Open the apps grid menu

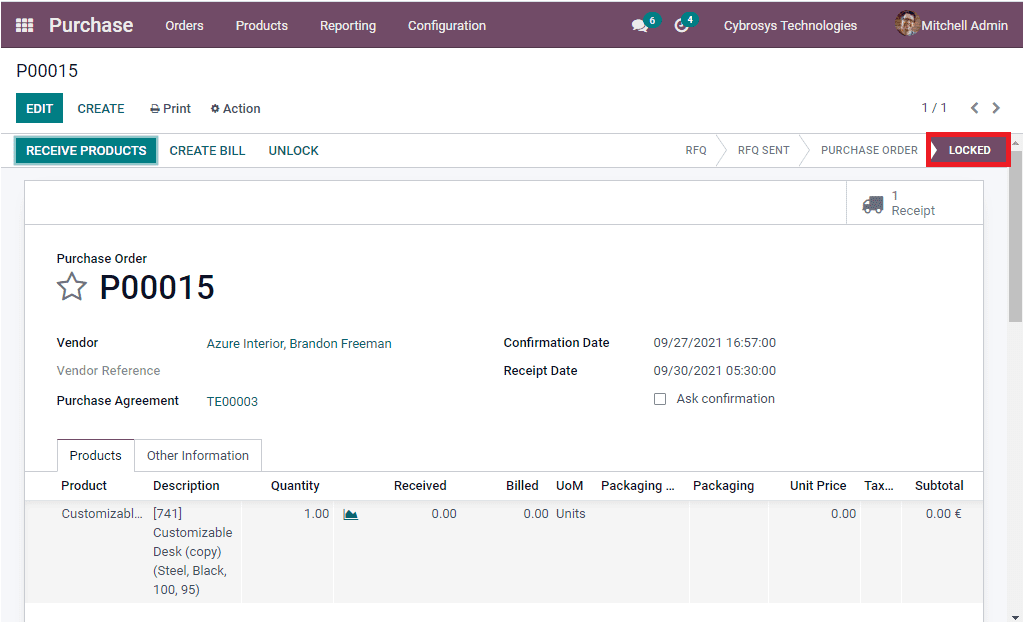(24, 25)
